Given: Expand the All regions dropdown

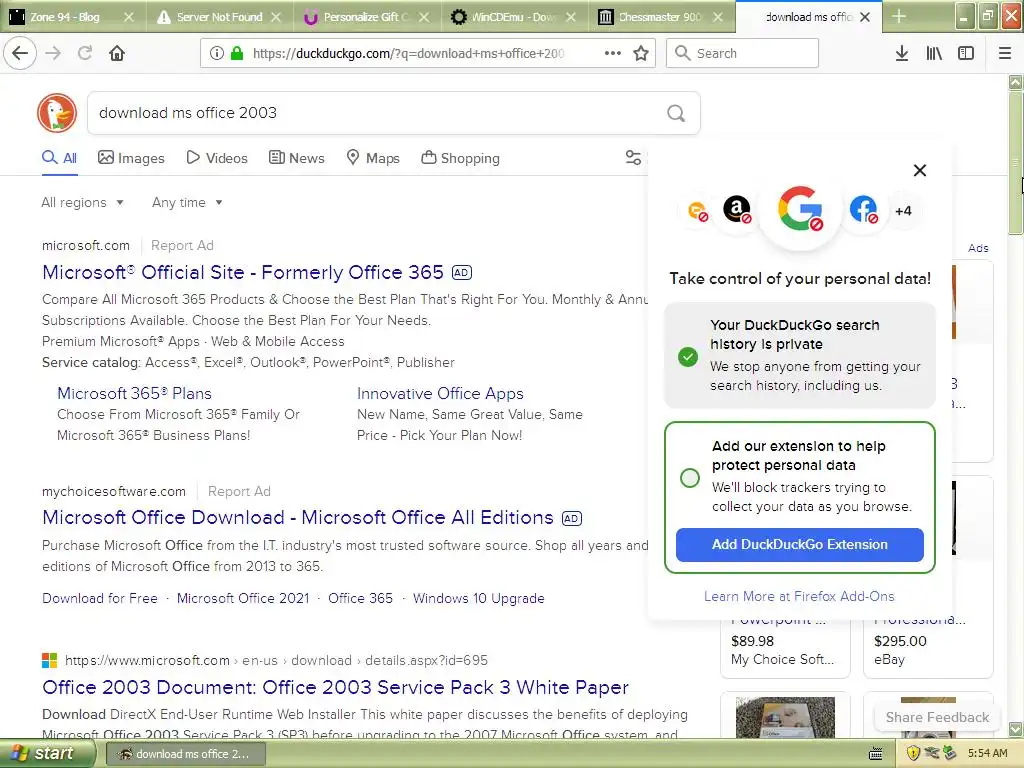Looking at the screenshot, I should 82,202.
